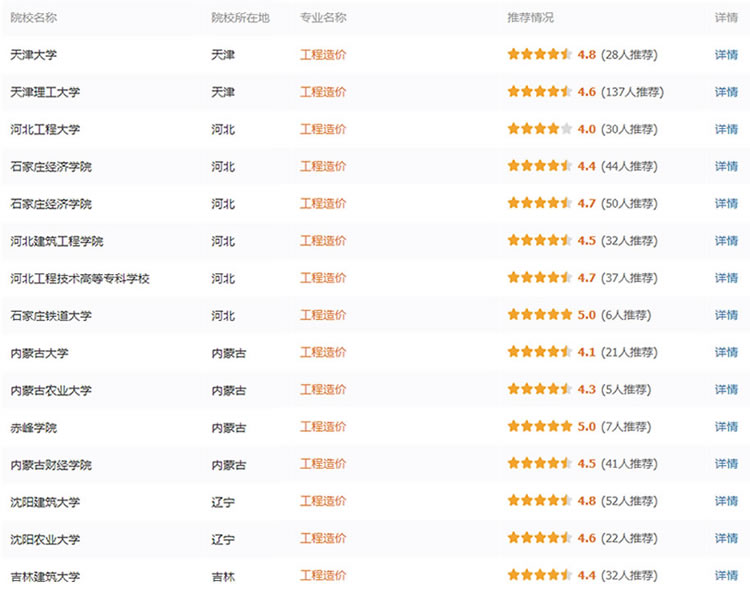750x591 pixels.
Task: Click five-star rating icons for 石家庄铁道大学
Action: coord(540,315)
